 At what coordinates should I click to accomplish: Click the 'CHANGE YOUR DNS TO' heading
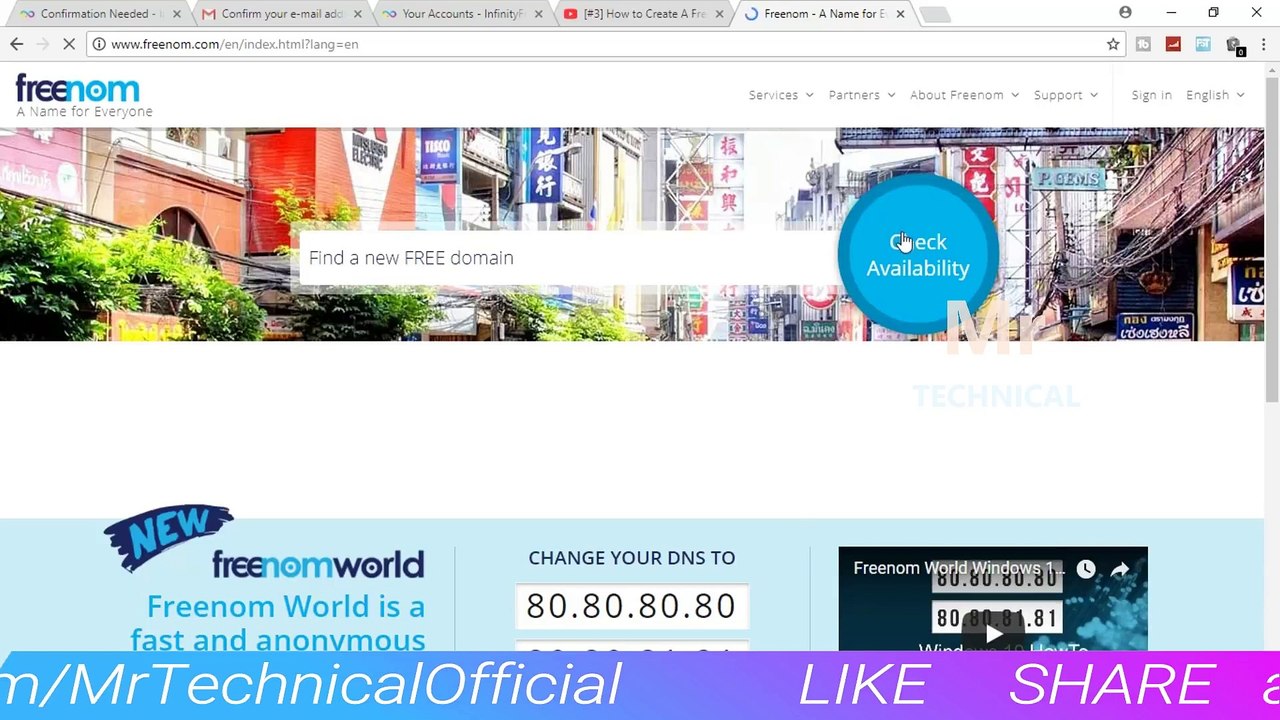click(x=632, y=558)
